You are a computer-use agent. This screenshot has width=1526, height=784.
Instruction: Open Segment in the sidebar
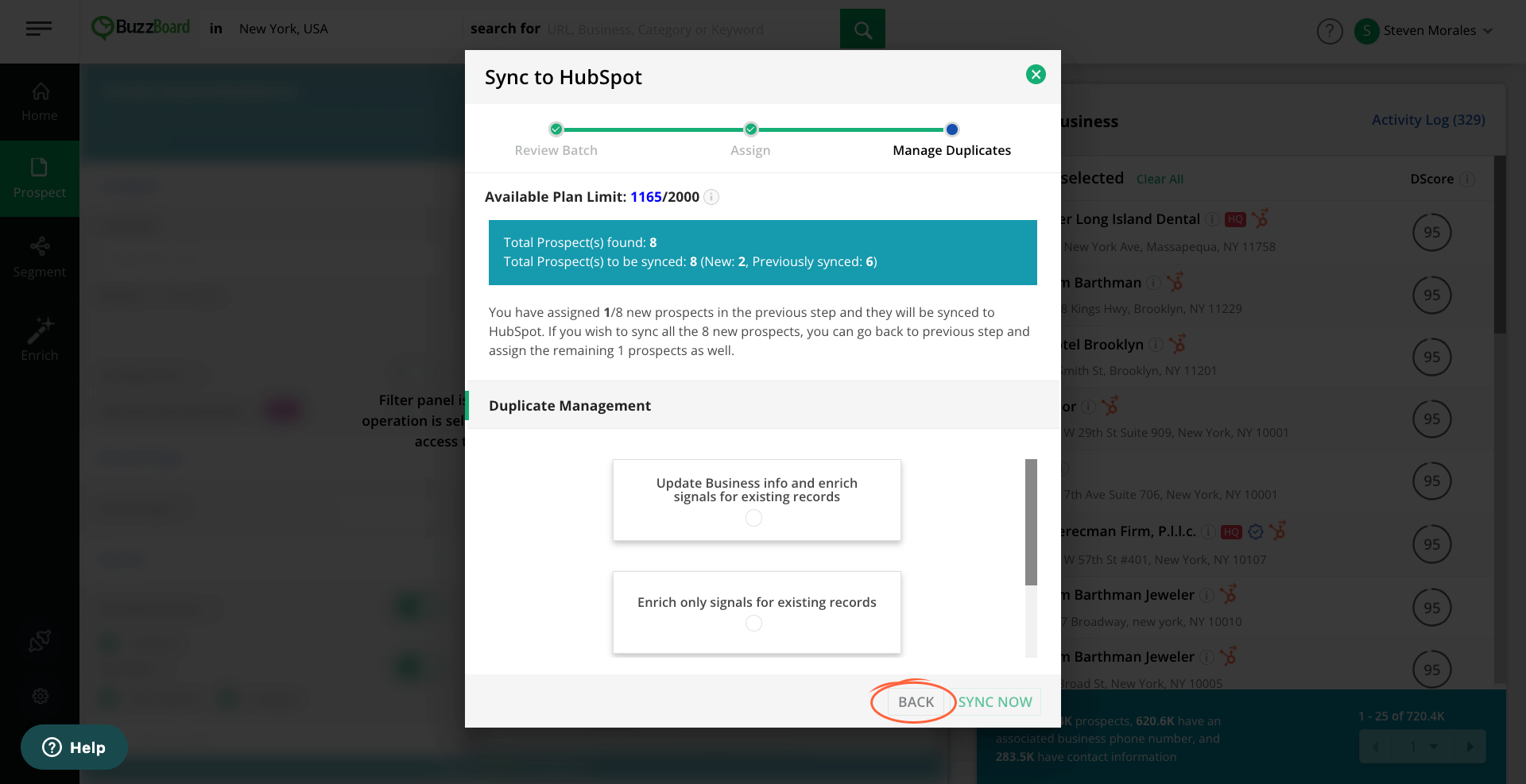coord(40,257)
